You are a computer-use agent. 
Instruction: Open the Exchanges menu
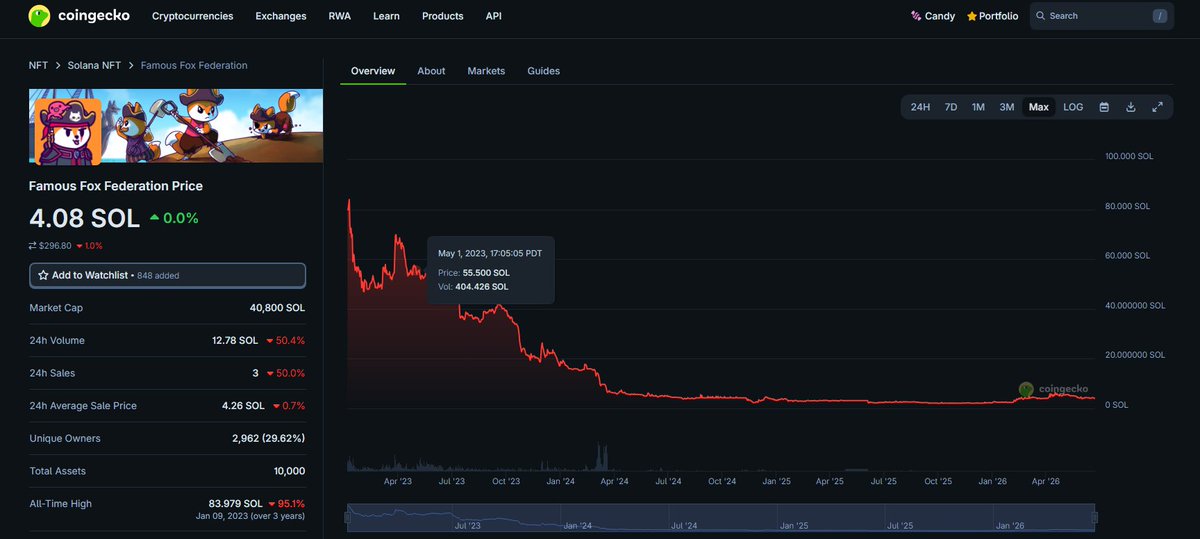tap(281, 16)
